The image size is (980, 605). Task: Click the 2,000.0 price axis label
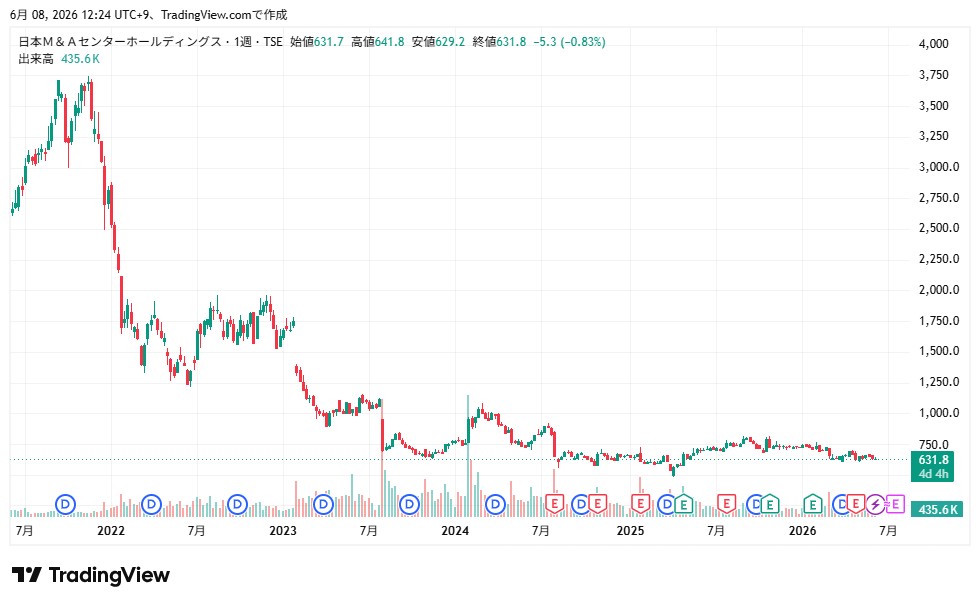pyautogui.click(x=939, y=290)
